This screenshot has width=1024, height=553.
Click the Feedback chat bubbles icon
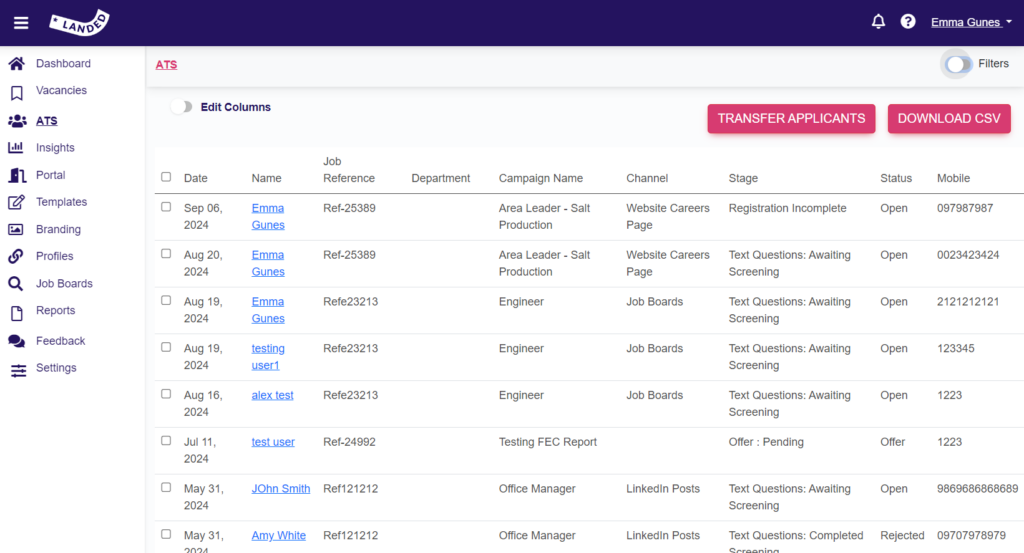[16, 341]
